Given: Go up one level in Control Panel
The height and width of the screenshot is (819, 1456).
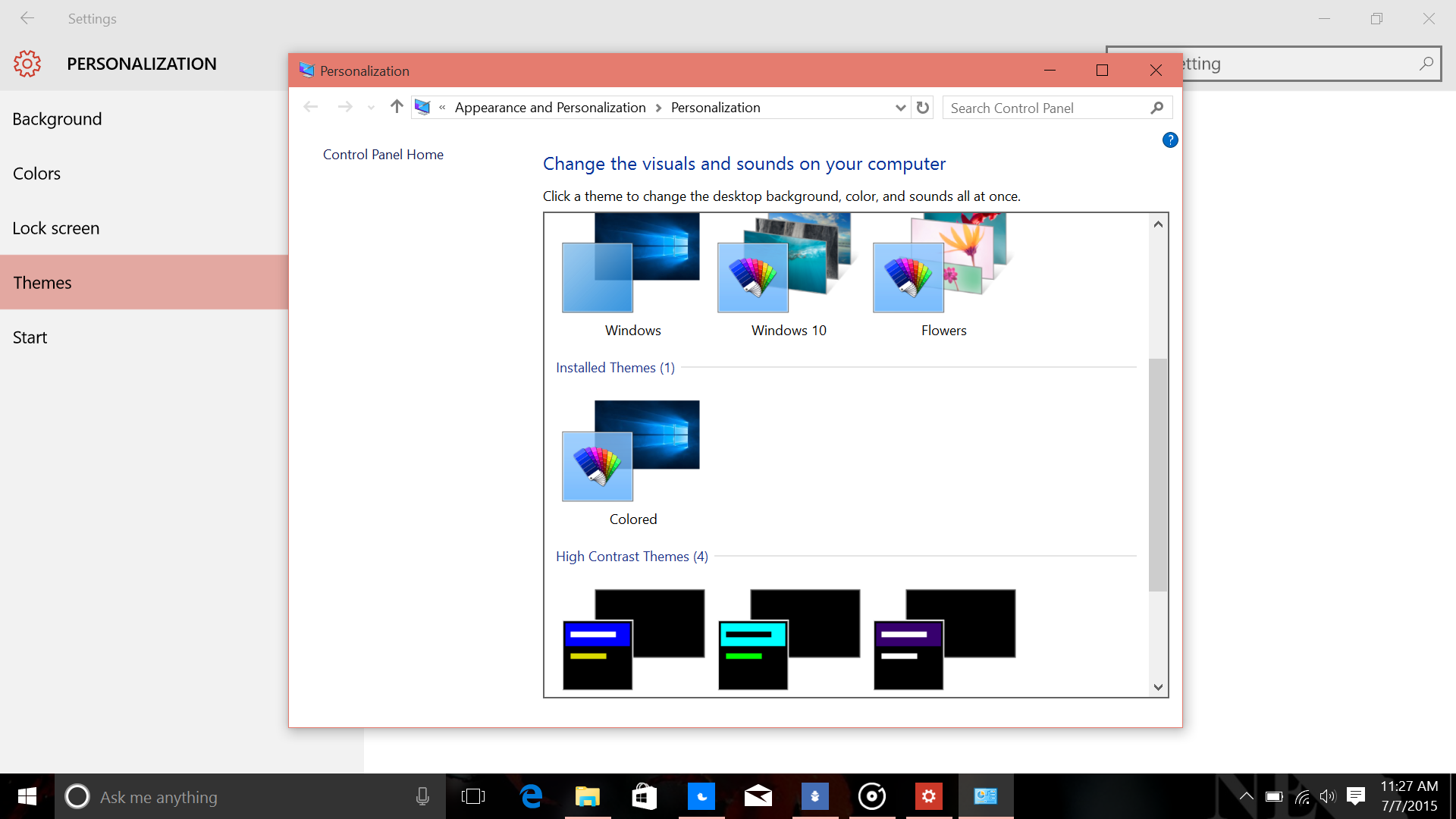Looking at the screenshot, I should [397, 107].
